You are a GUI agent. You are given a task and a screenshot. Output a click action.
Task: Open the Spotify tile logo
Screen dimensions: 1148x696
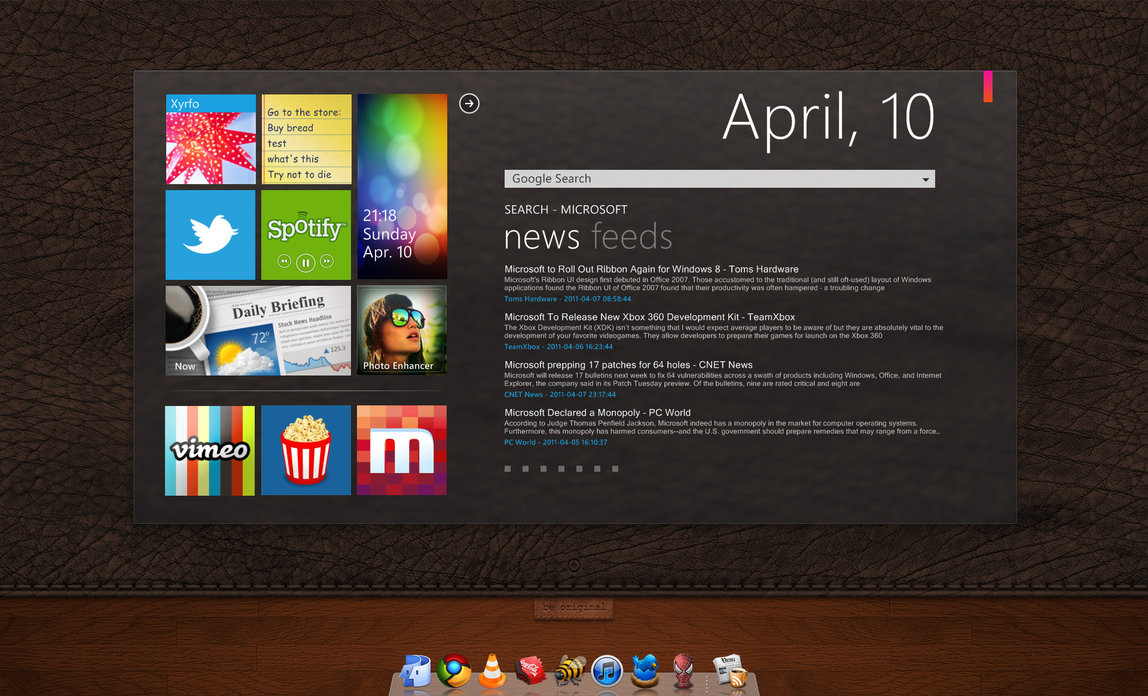coord(306,228)
